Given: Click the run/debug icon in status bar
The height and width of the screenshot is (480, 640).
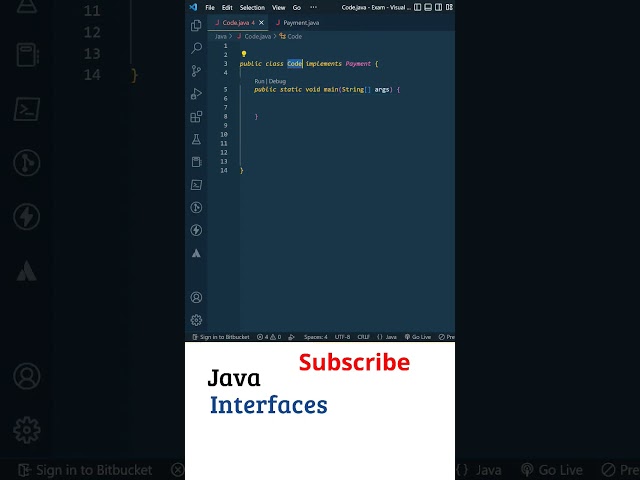Looking at the screenshot, I should point(291,337).
